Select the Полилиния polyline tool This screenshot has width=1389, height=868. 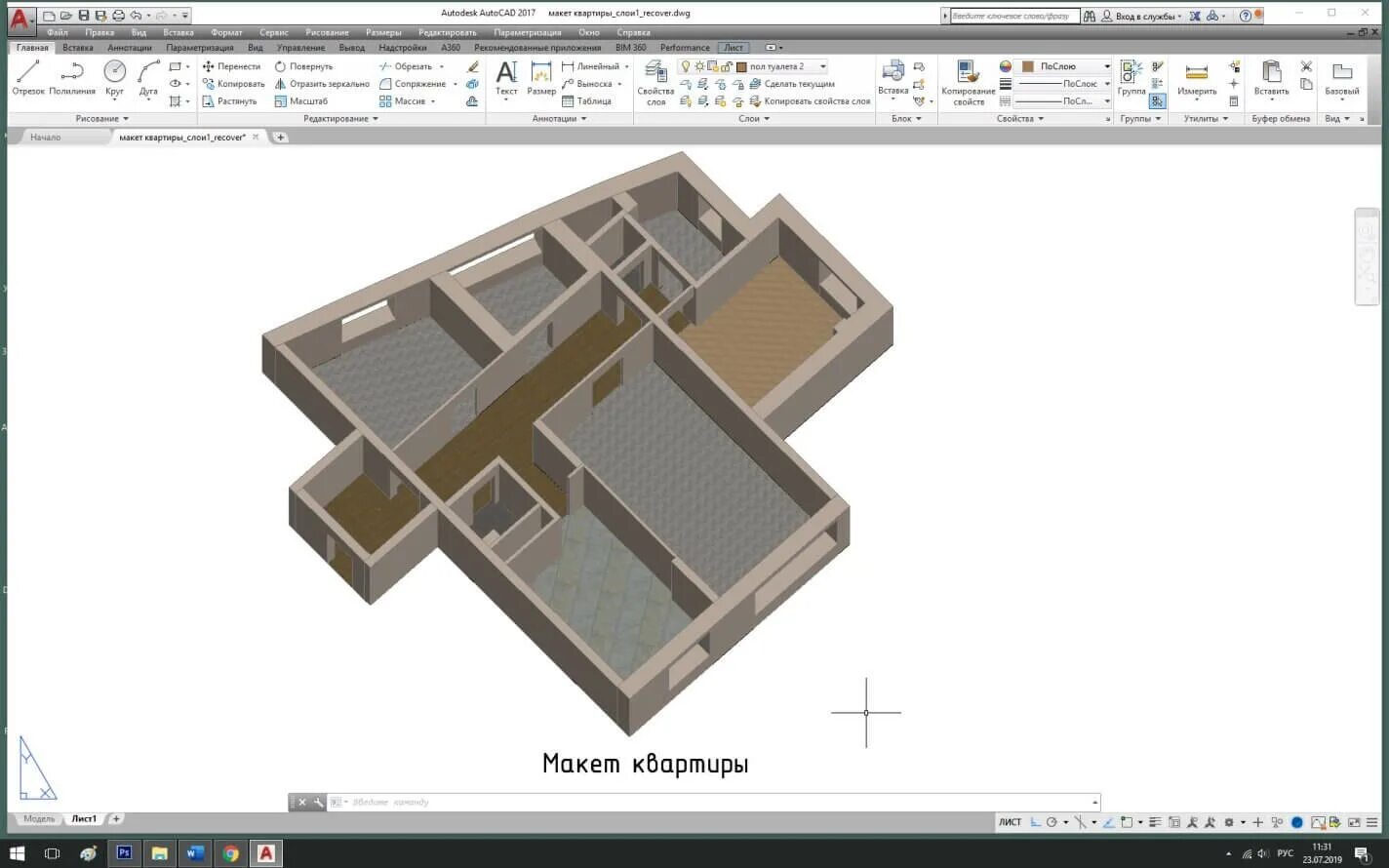coord(72,78)
